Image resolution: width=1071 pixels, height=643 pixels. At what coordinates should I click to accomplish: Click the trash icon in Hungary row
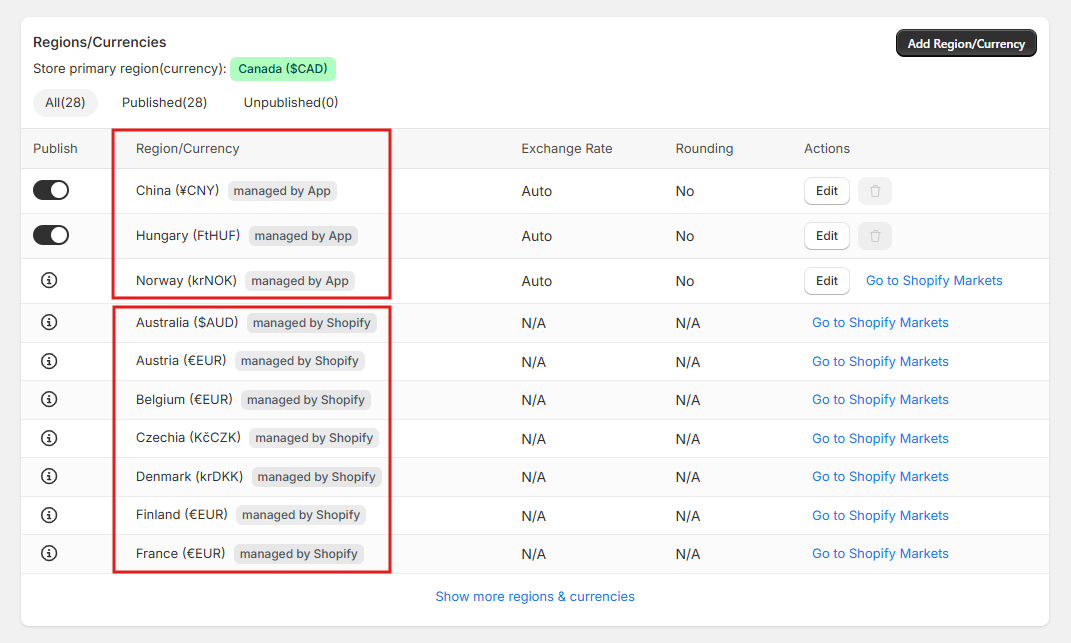point(874,236)
